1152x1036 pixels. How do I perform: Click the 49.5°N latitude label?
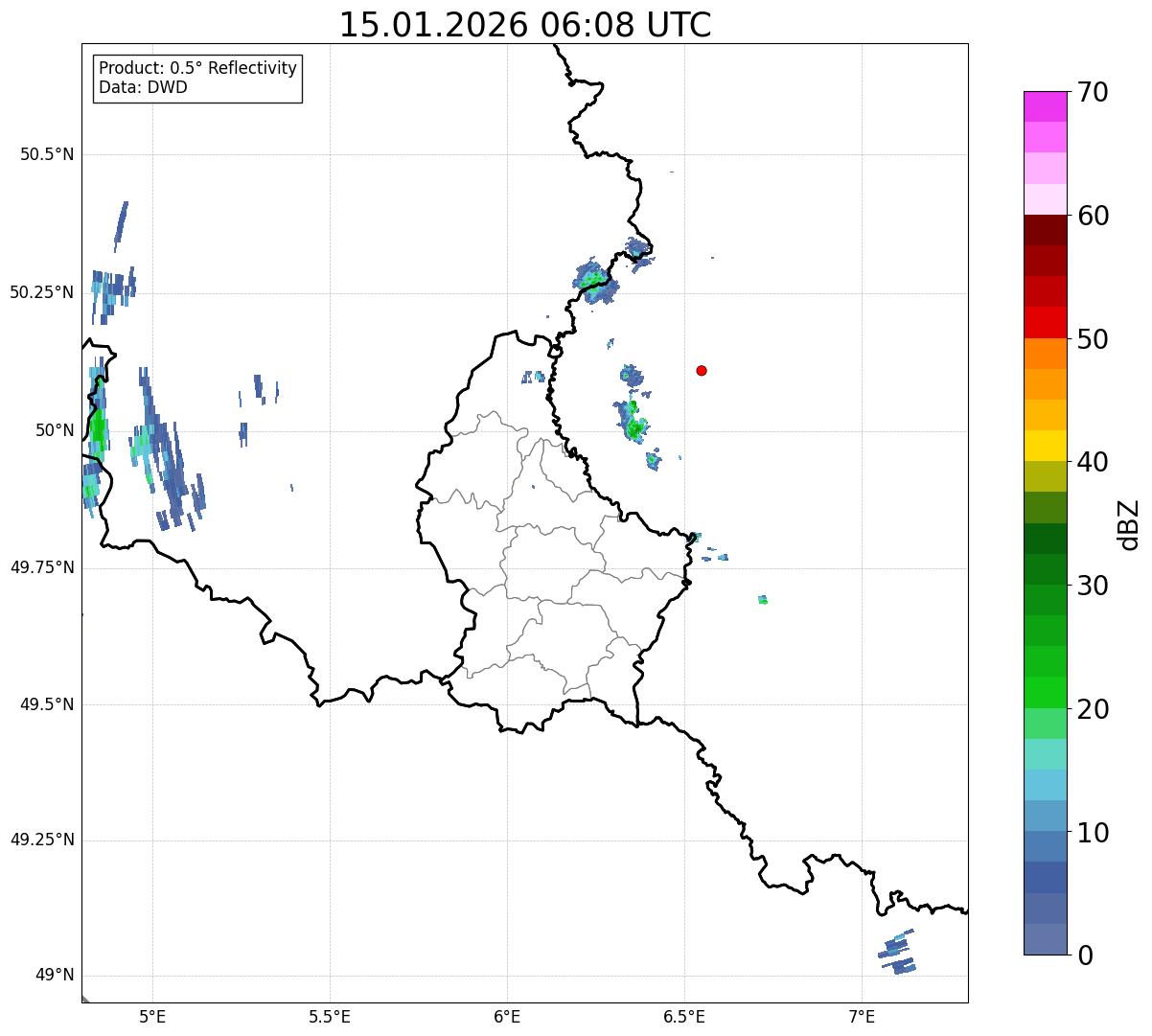pos(47,704)
